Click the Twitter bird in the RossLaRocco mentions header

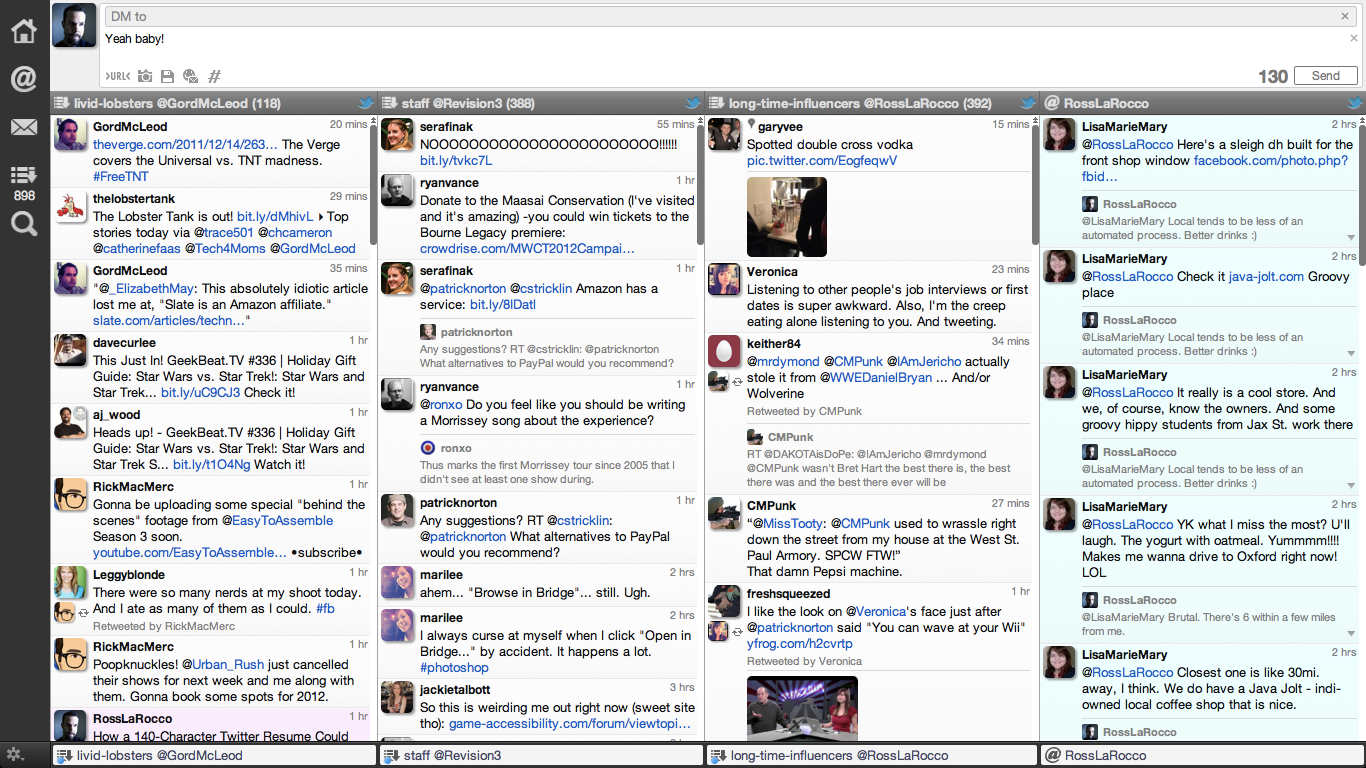pos(1354,103)
